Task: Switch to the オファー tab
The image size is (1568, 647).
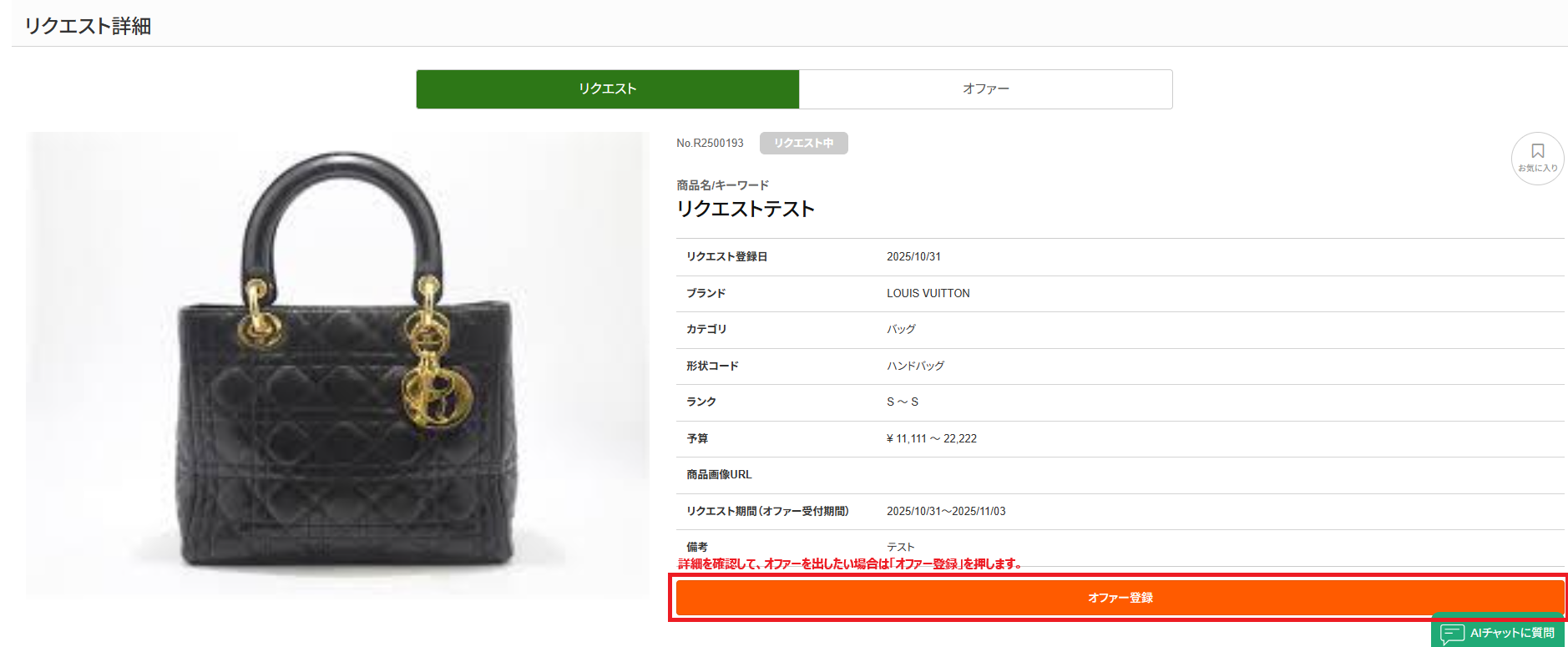Action: pyautogui.click(x=986, y=89)
